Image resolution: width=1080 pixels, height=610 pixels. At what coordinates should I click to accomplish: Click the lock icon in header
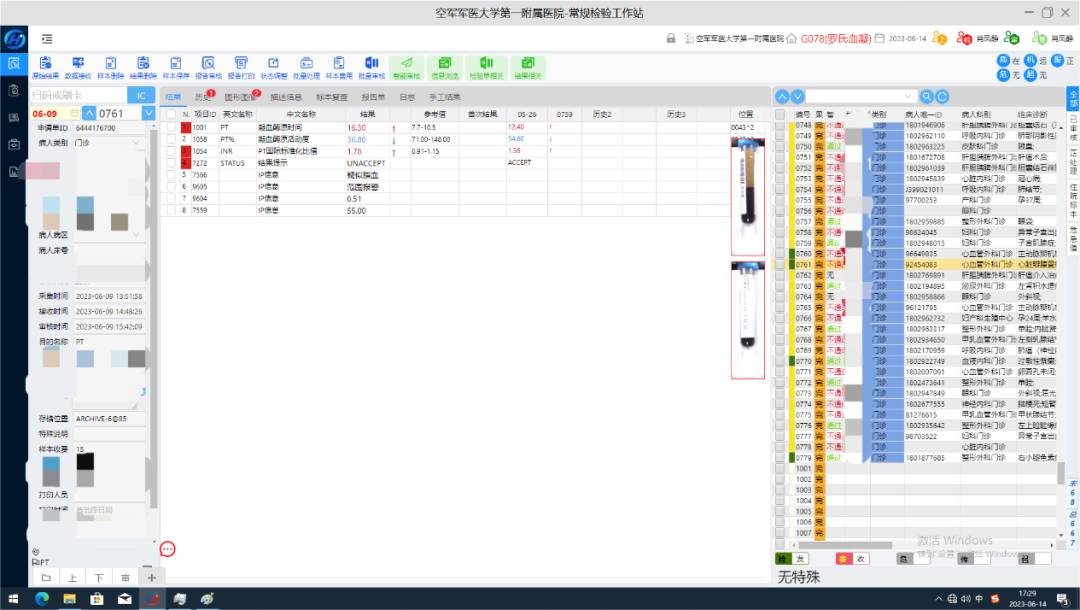[671, 39]
